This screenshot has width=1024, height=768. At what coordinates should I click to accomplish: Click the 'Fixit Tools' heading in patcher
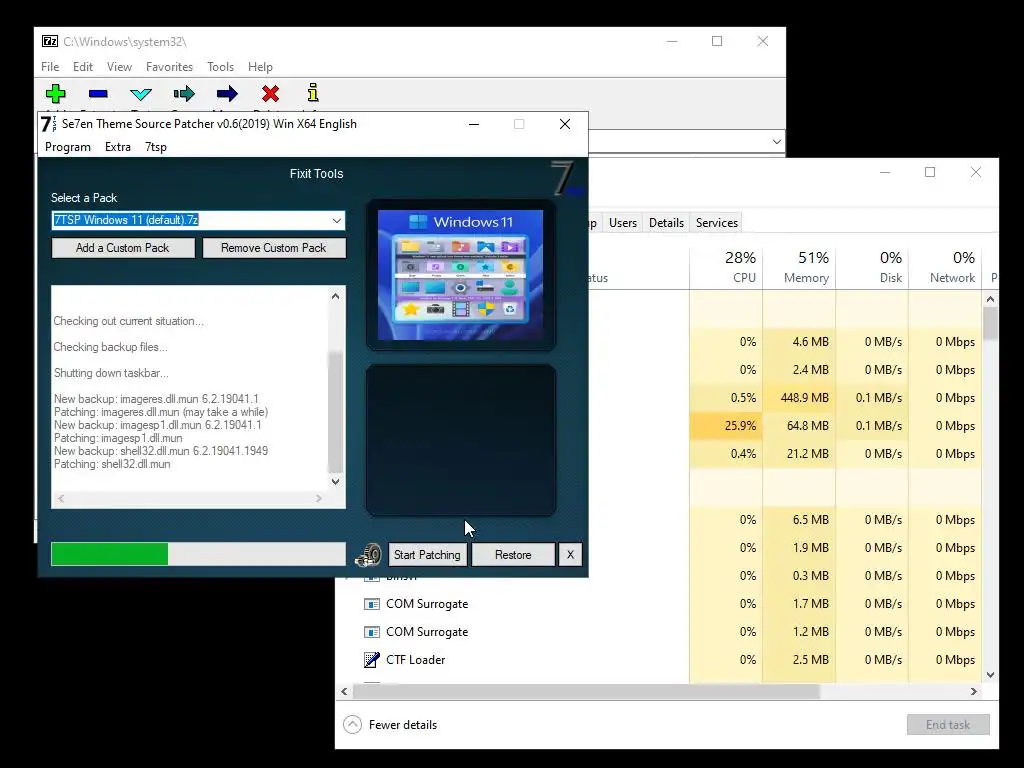tap(317, 174)
